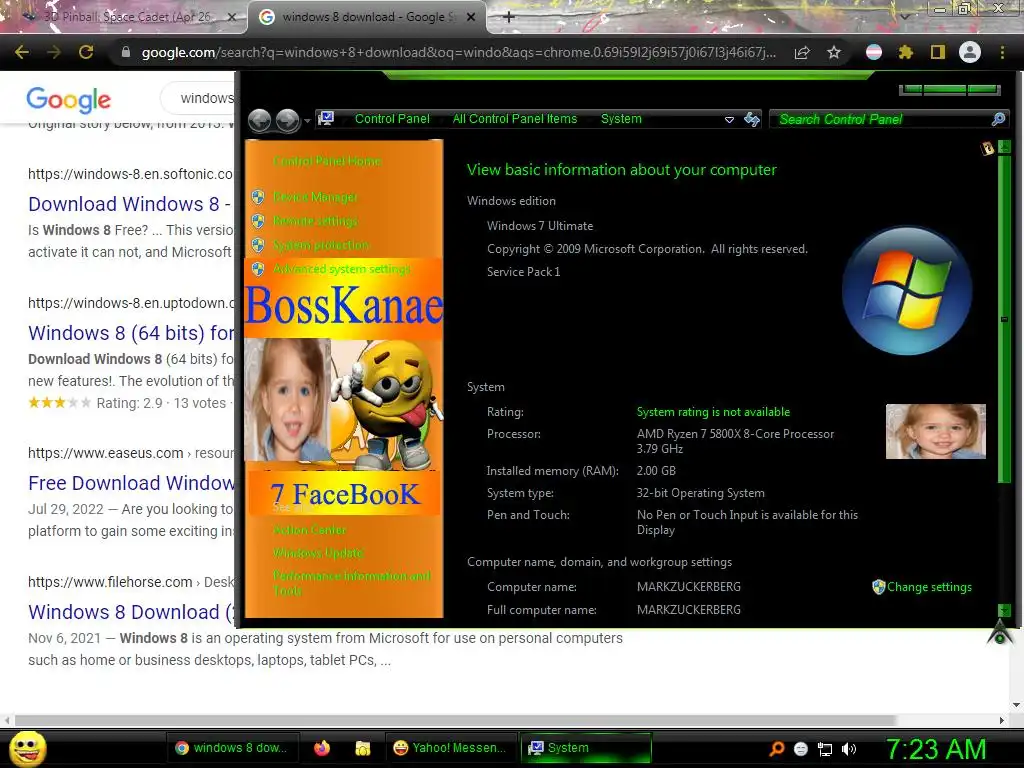Open the smiley Start button
This screenshot has width=1024, height=768.
[28, 748]
